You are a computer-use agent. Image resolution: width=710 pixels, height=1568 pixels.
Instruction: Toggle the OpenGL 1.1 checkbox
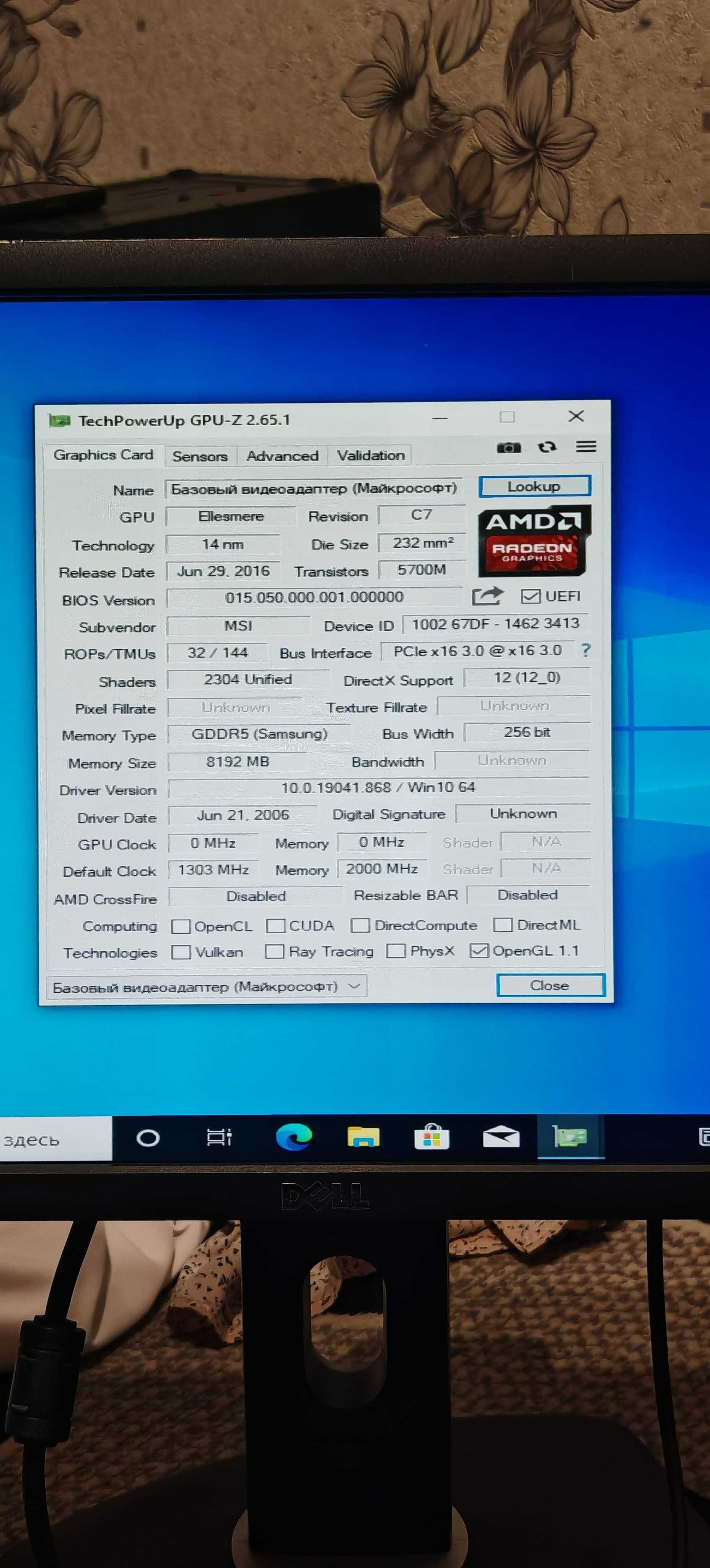pyautogui.click(x=479, y=950)
